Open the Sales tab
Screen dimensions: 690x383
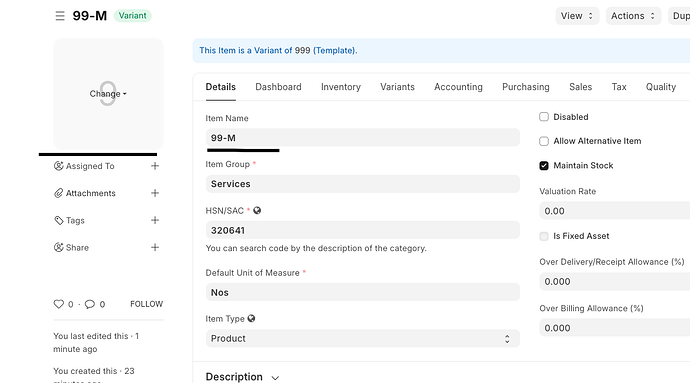coord(580,87)
